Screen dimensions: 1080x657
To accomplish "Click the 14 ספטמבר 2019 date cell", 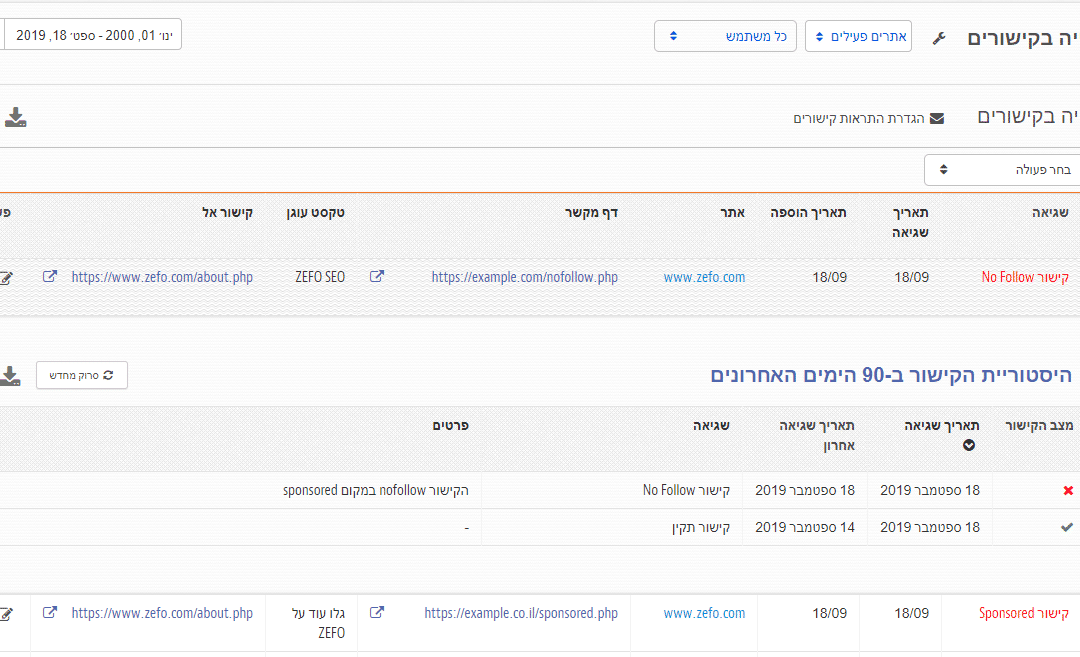I will click(804, 528).
